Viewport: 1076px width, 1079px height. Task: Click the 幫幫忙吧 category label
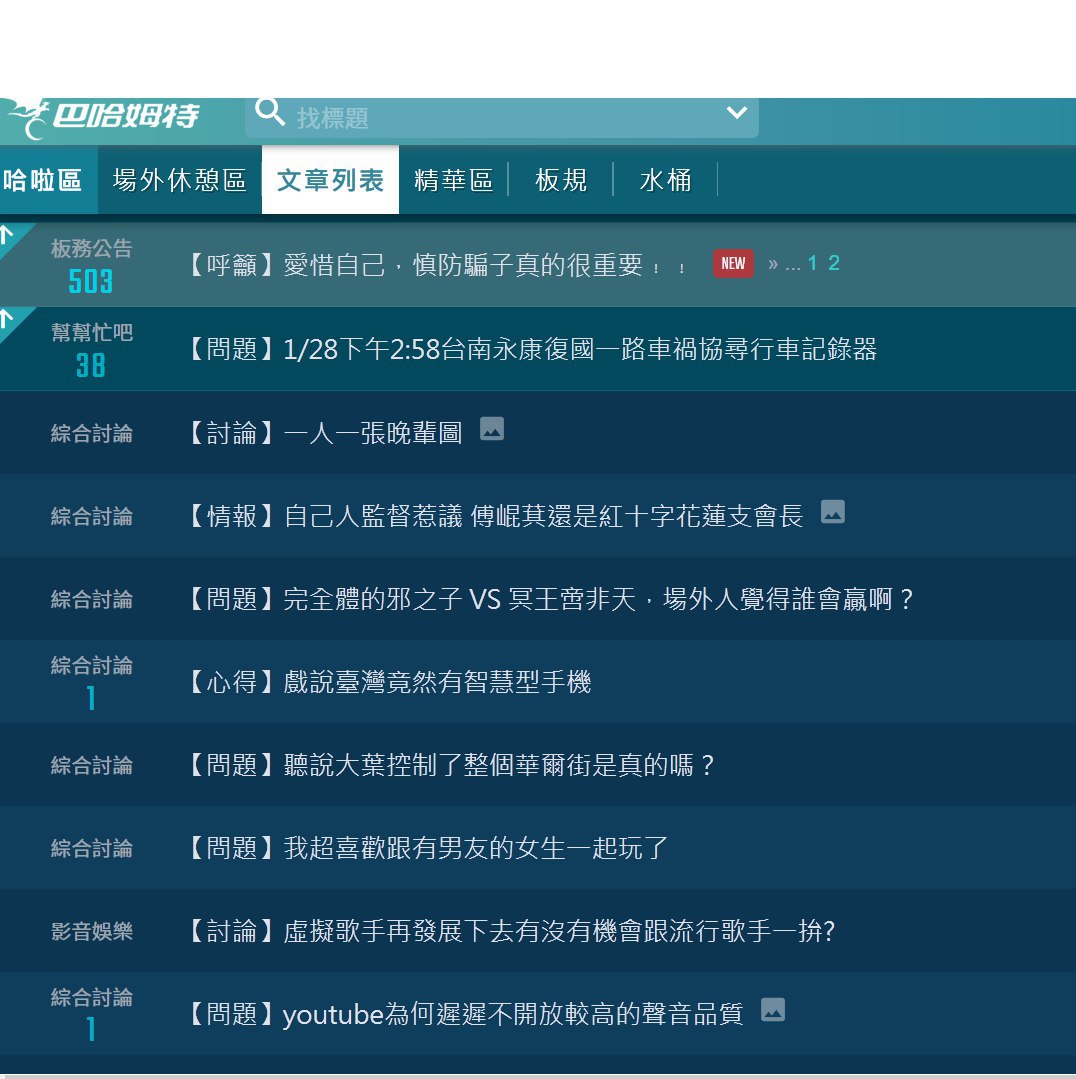[92, 332]
